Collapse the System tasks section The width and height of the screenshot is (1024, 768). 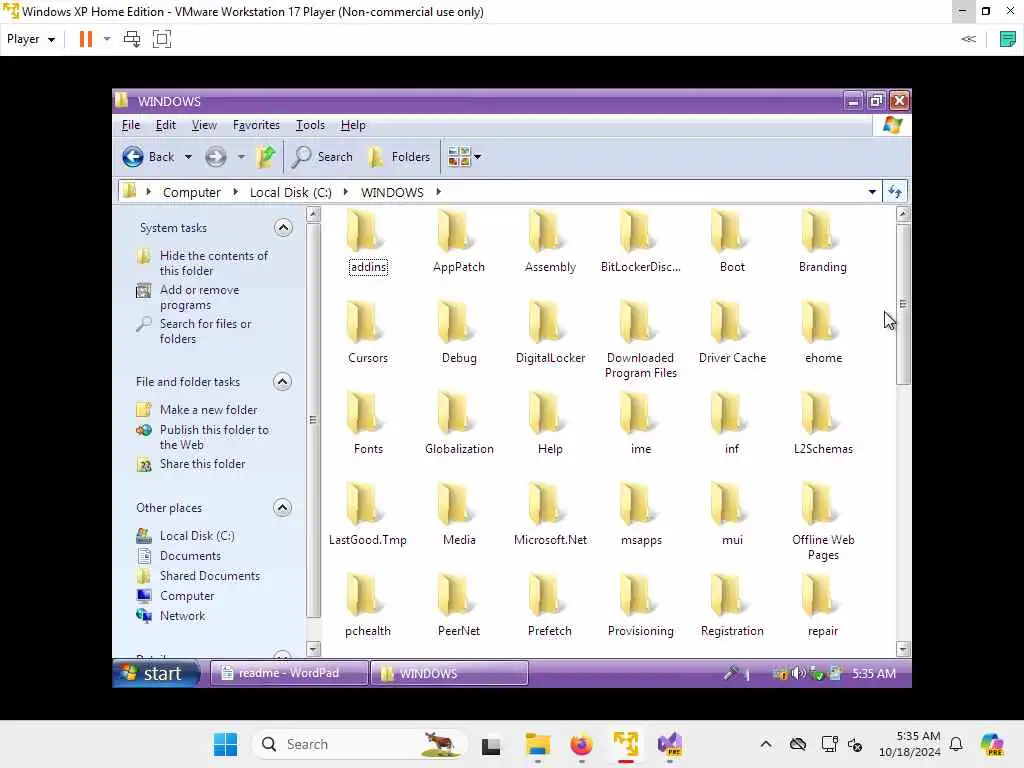pos(283,227)
